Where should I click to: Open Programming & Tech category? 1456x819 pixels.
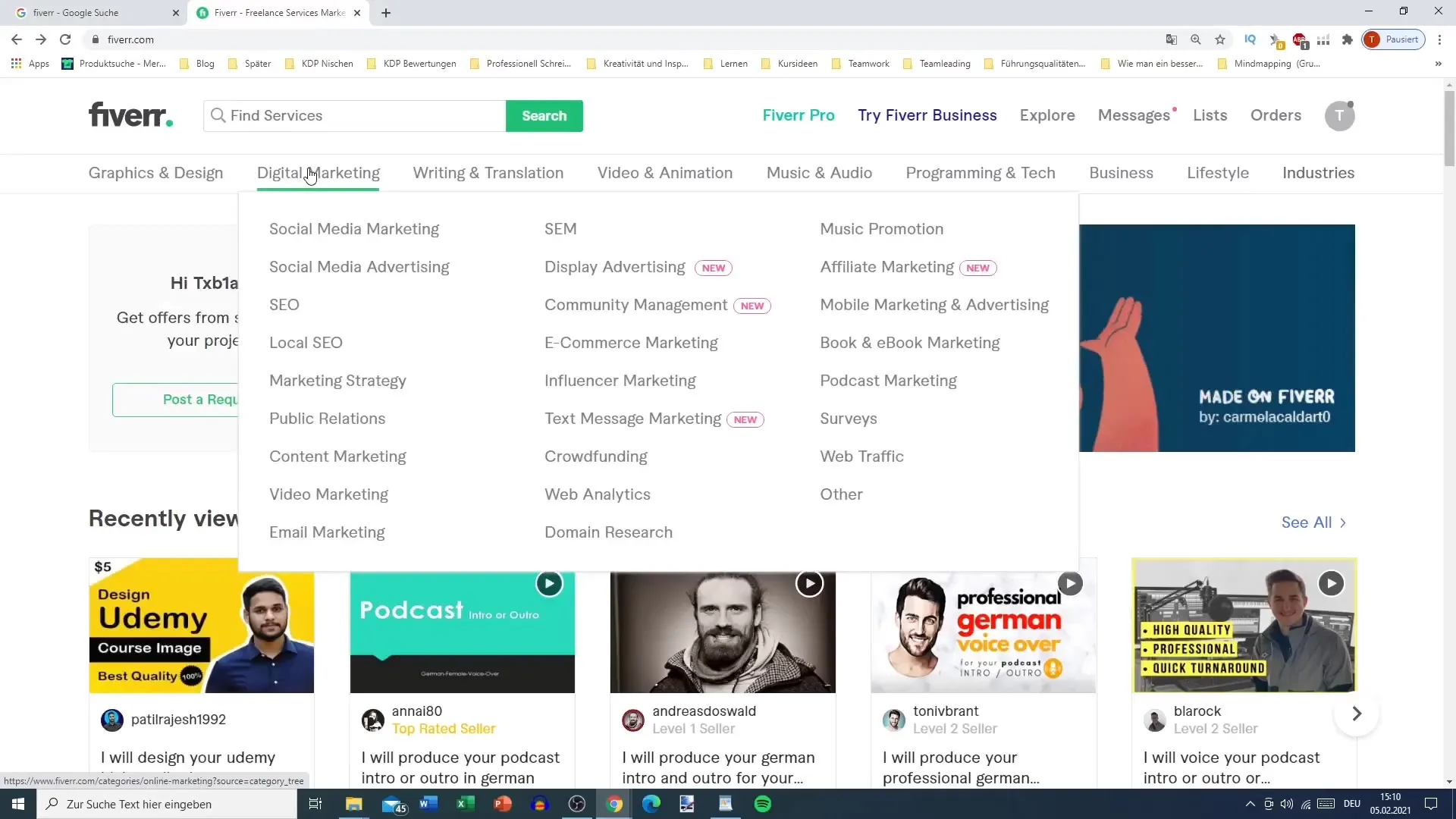[980, 173]
